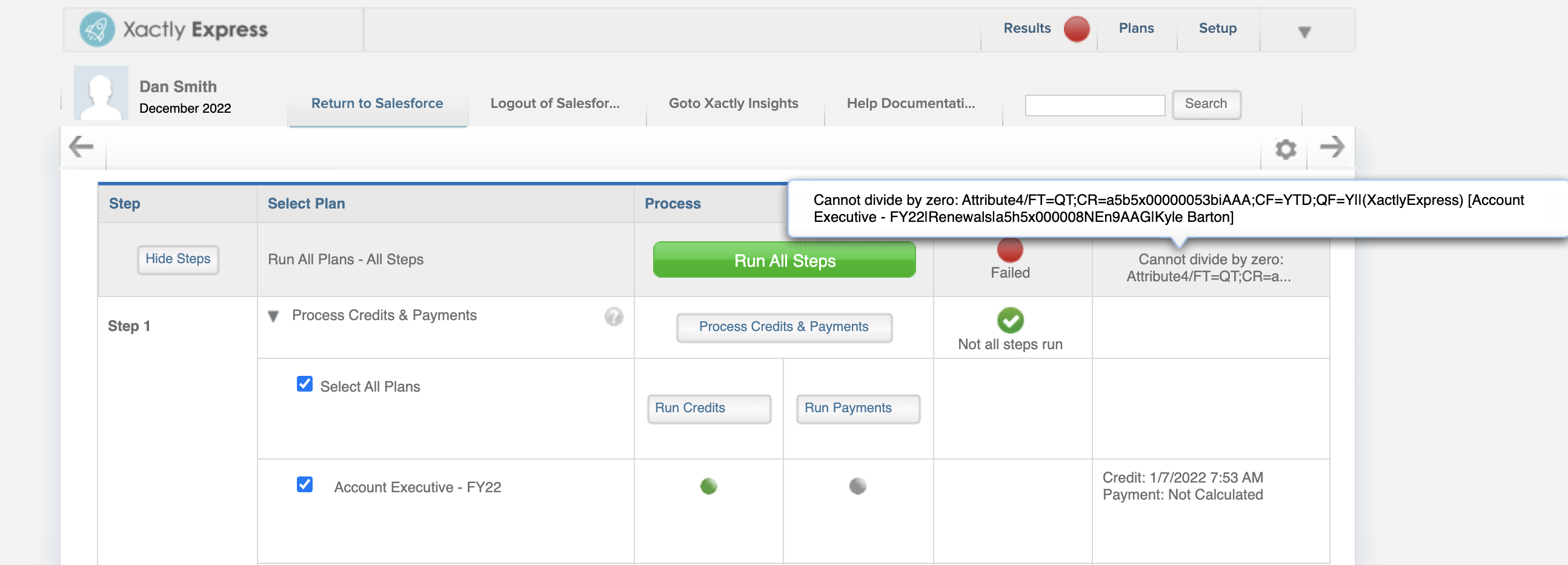Open the settings gear icon
Viewport: 1568px width, 565px height.
coord(1285,149)
